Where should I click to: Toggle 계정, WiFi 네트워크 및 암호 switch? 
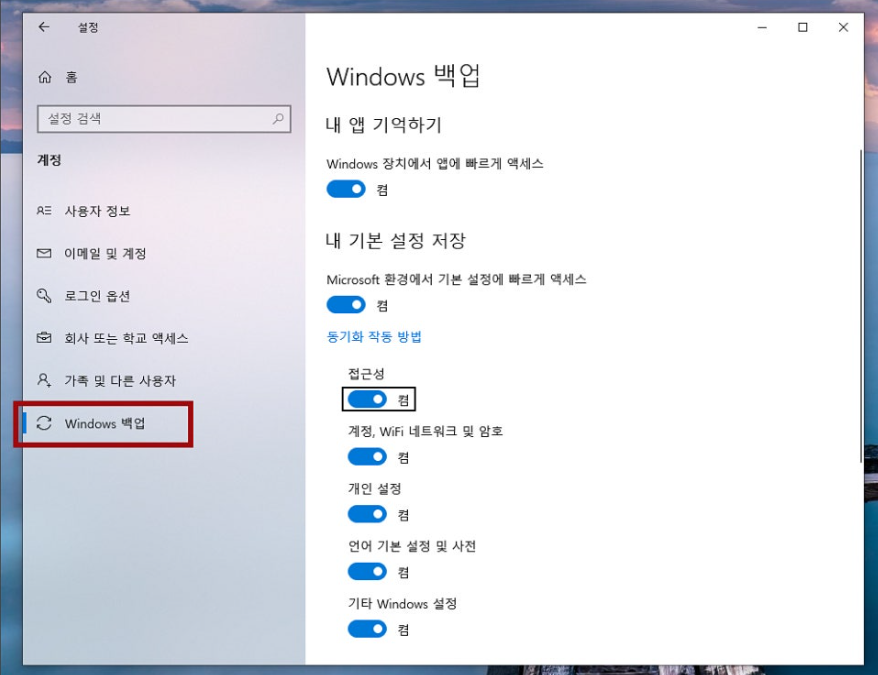pos(367,457)
